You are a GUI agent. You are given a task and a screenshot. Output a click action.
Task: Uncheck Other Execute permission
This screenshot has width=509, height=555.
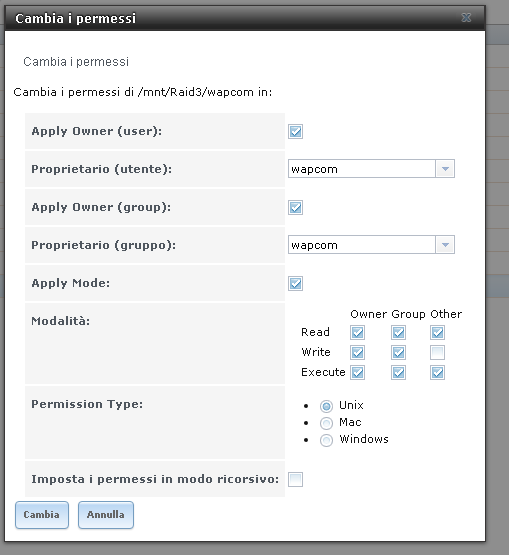[x=437, y=373]
